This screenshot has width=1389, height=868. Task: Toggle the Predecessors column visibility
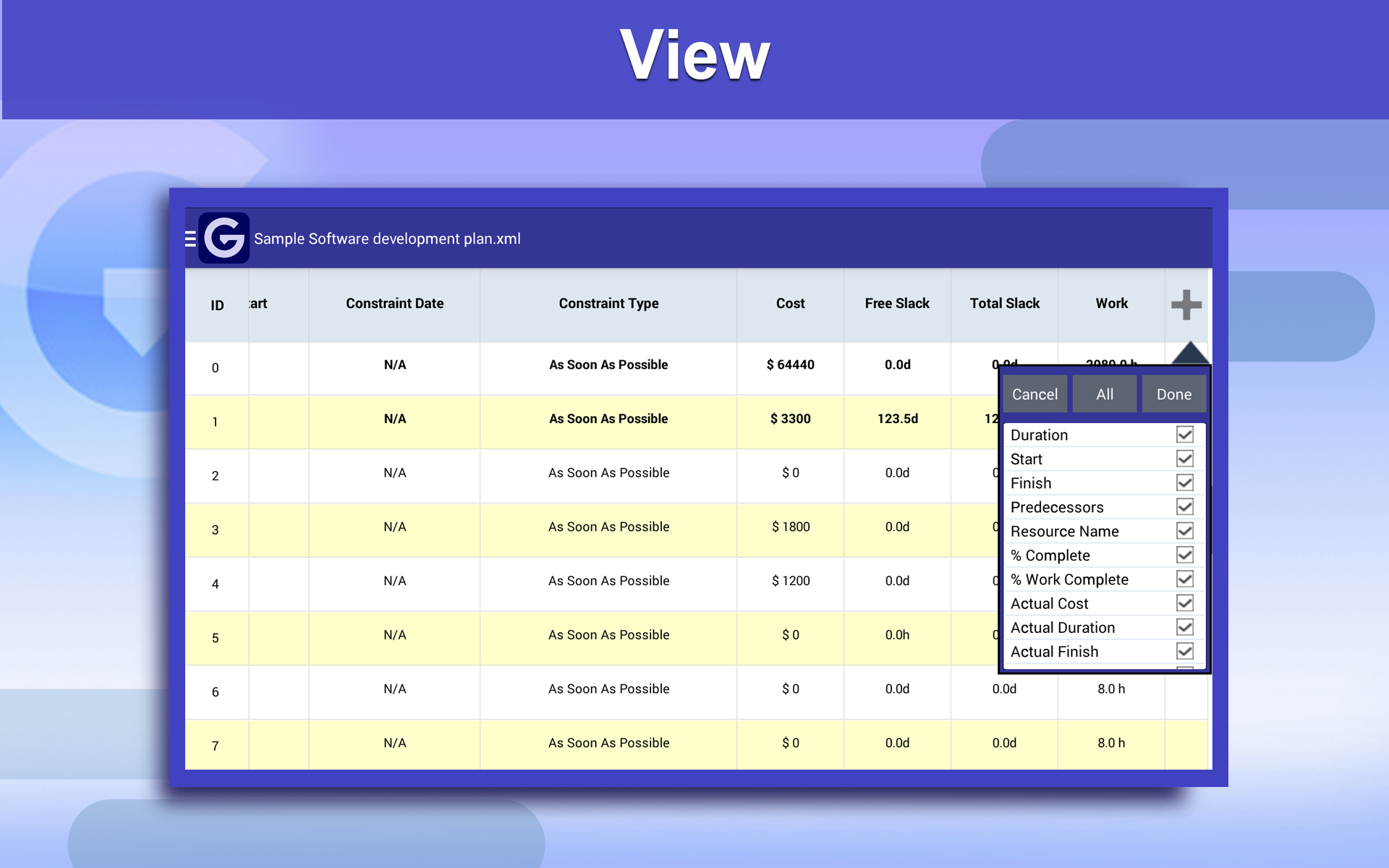pyautogui.click(x=1184, y=506)
